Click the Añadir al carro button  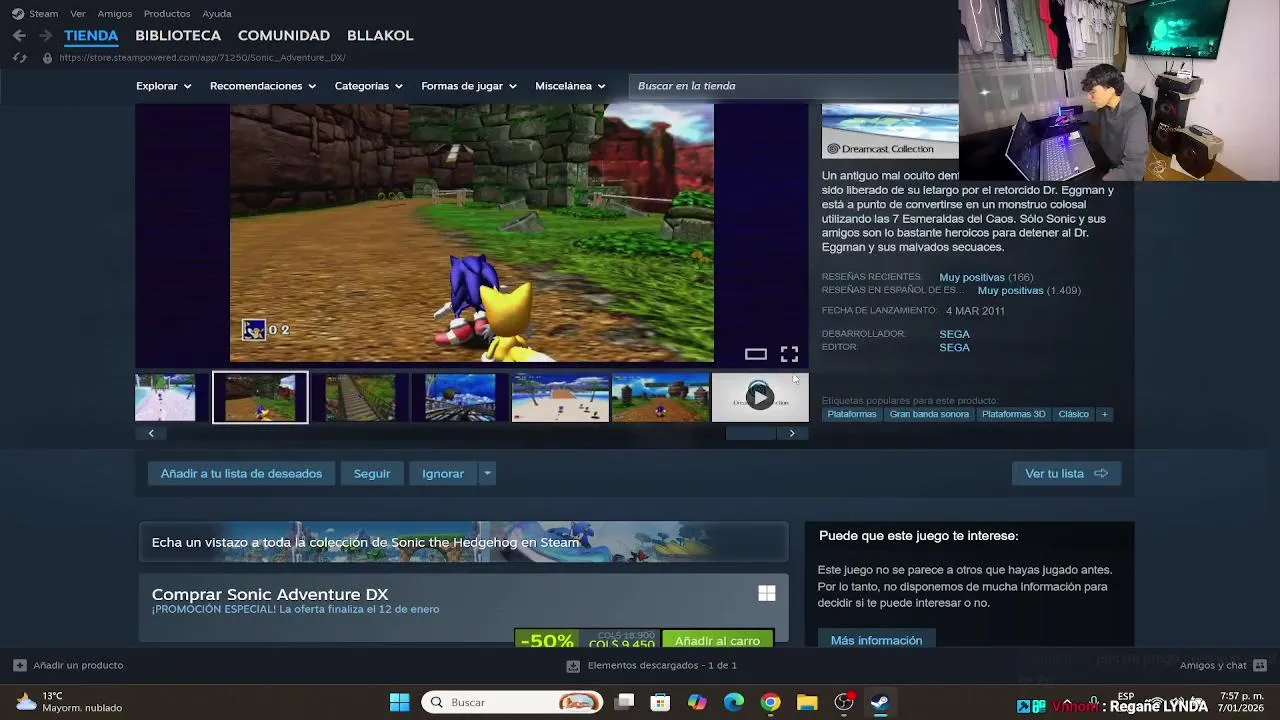717,639
